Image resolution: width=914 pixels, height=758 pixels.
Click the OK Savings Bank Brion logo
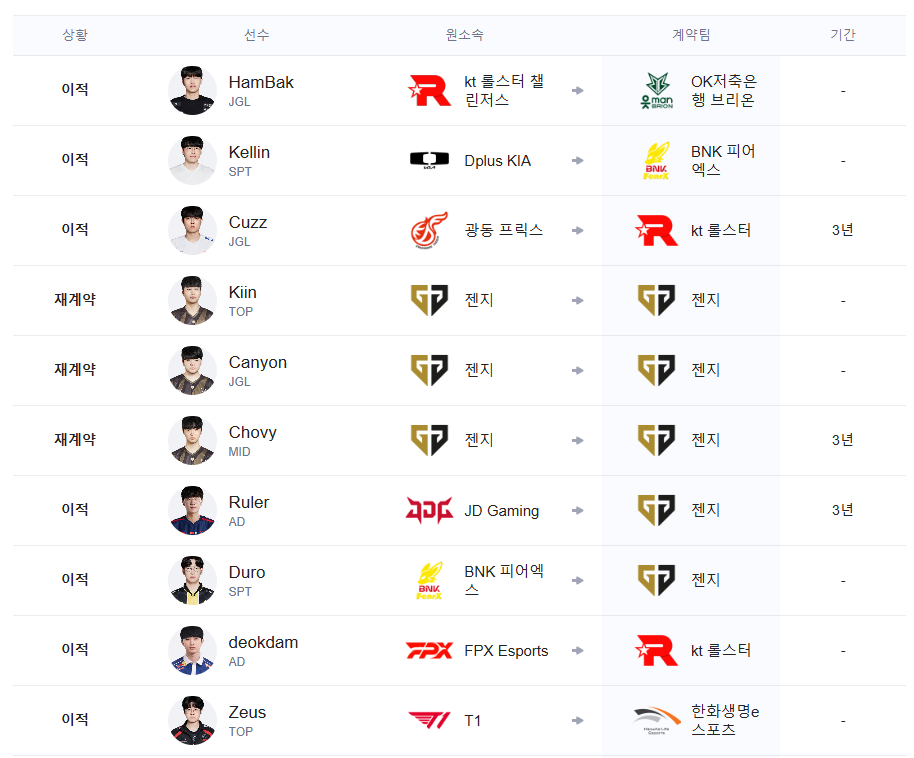point(657,90)
